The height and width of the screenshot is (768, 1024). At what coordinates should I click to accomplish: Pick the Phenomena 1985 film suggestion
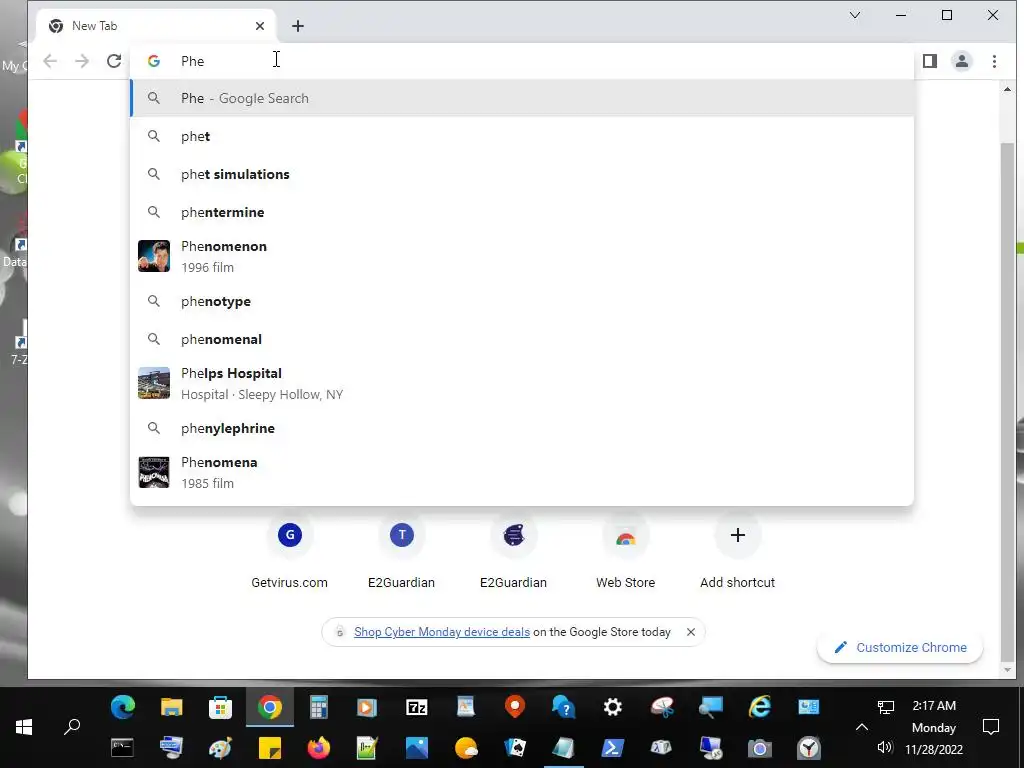522,472
